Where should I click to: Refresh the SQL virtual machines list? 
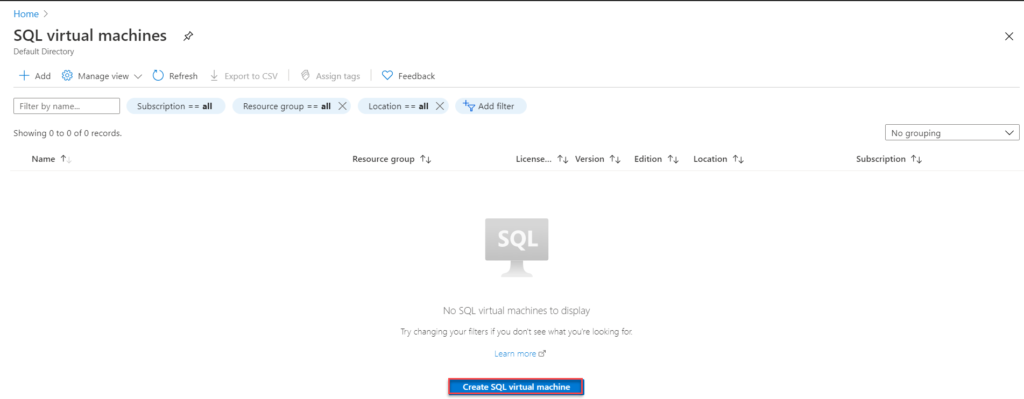pos(175,76)
